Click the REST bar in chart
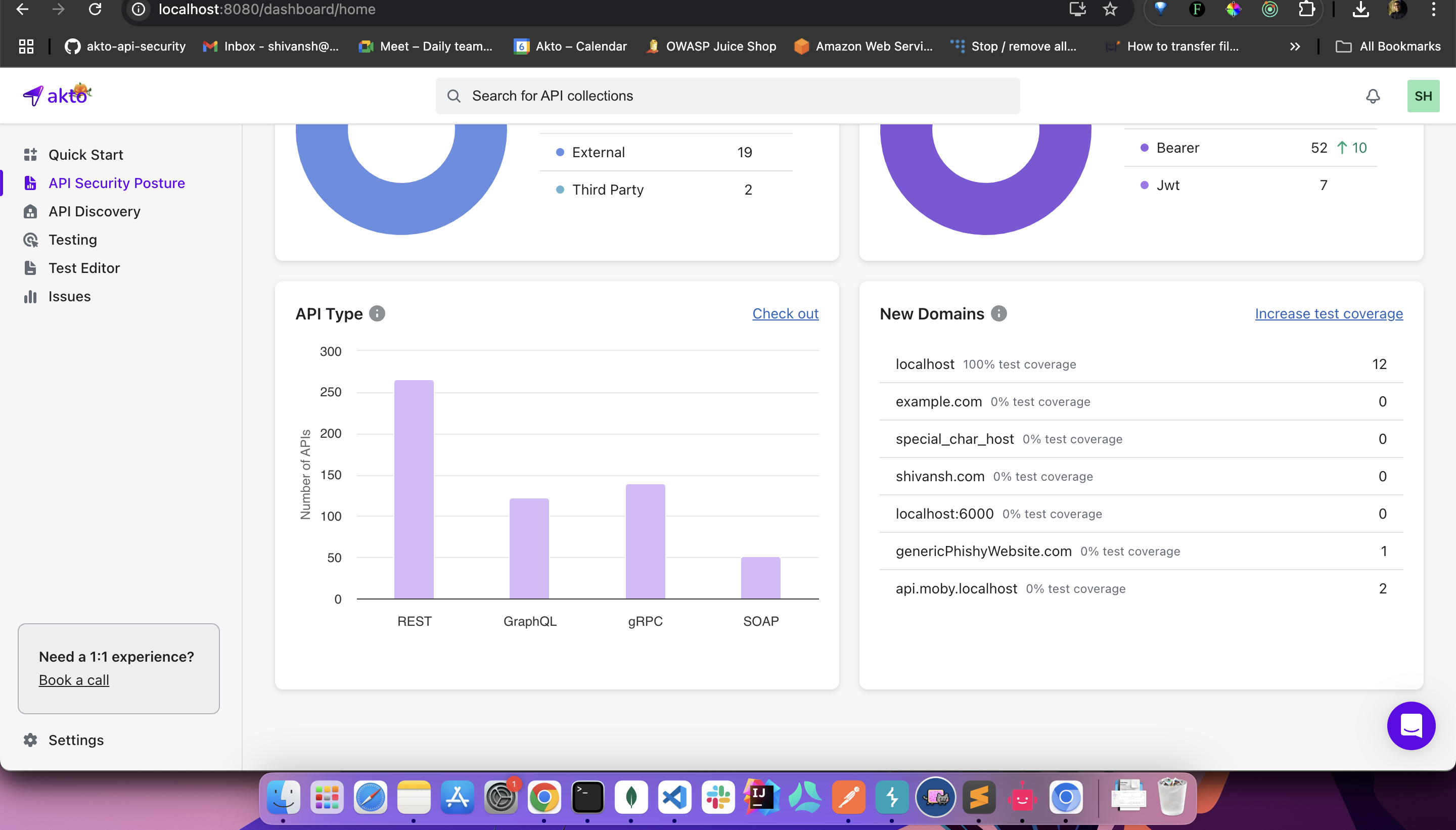Image resolution: width=1456 pixels, height=830 pixels. tap(414, 489)
